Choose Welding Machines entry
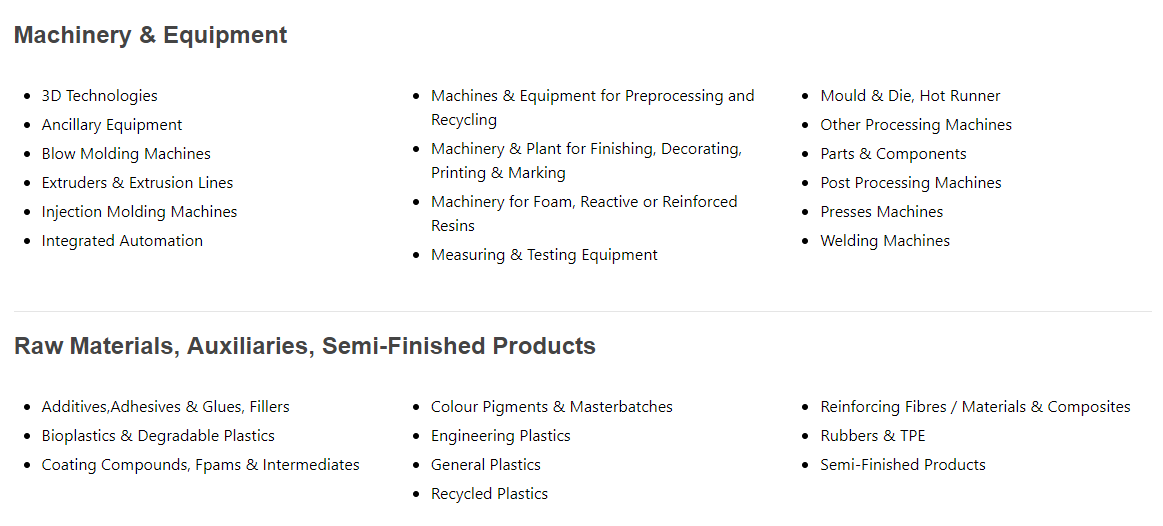 click(x=885, y=240)
